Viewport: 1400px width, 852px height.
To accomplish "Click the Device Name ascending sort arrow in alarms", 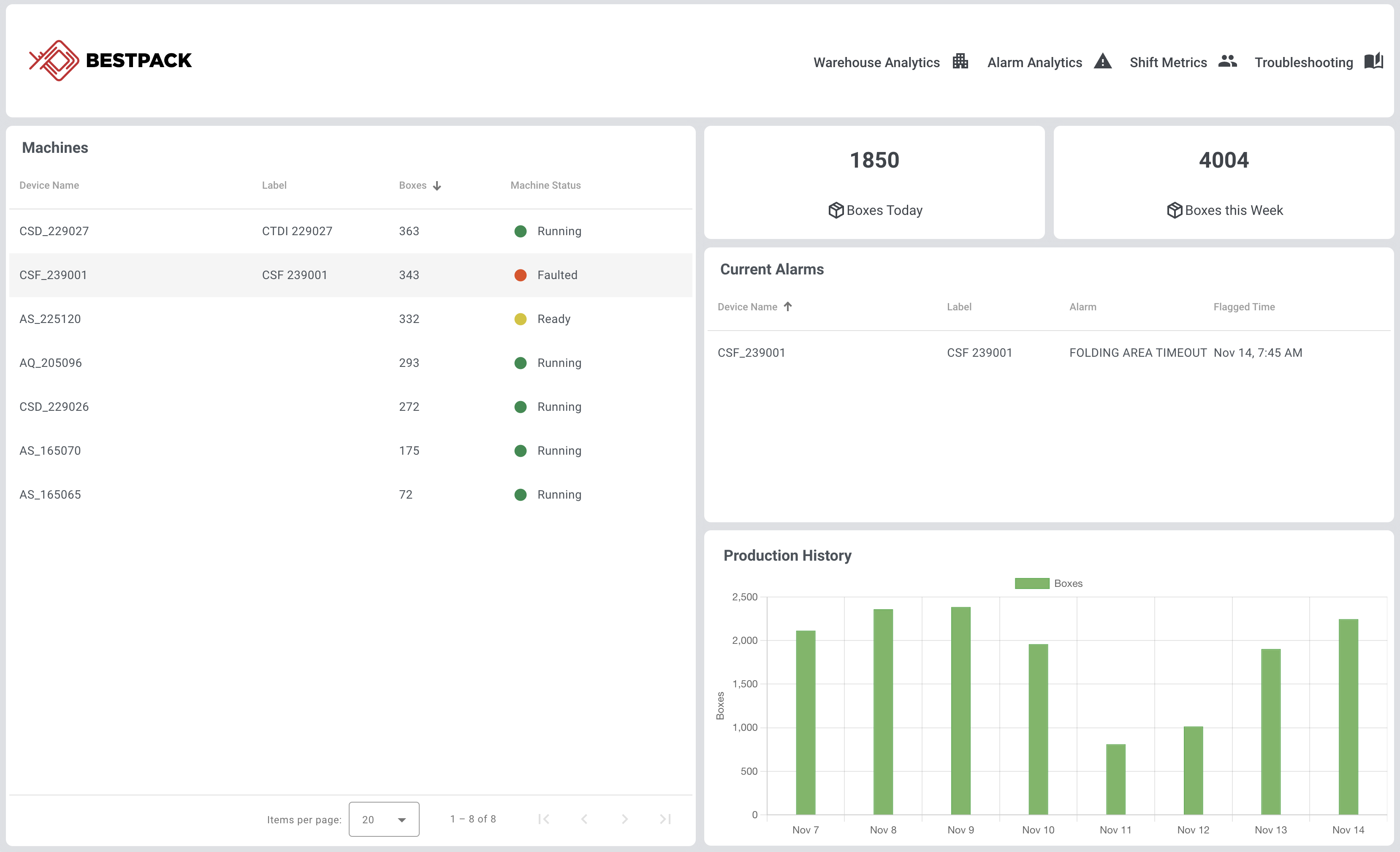I will 787,307.
